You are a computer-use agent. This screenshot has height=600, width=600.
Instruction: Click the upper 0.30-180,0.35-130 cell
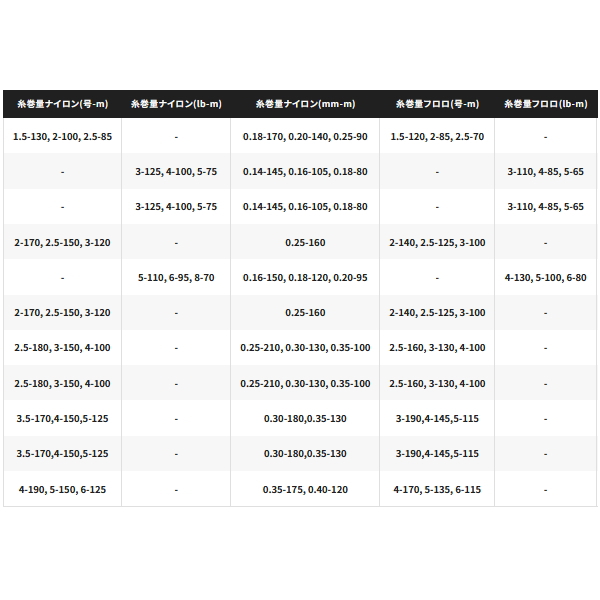pyautogui.click(x=305, y=419)
